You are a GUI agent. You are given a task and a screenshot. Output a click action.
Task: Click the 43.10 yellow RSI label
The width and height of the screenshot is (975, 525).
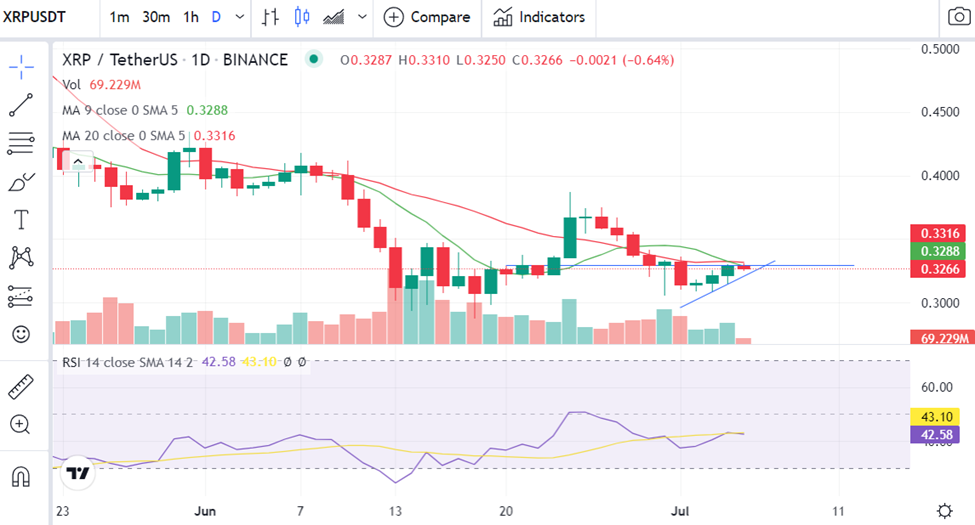pos(935,417)
